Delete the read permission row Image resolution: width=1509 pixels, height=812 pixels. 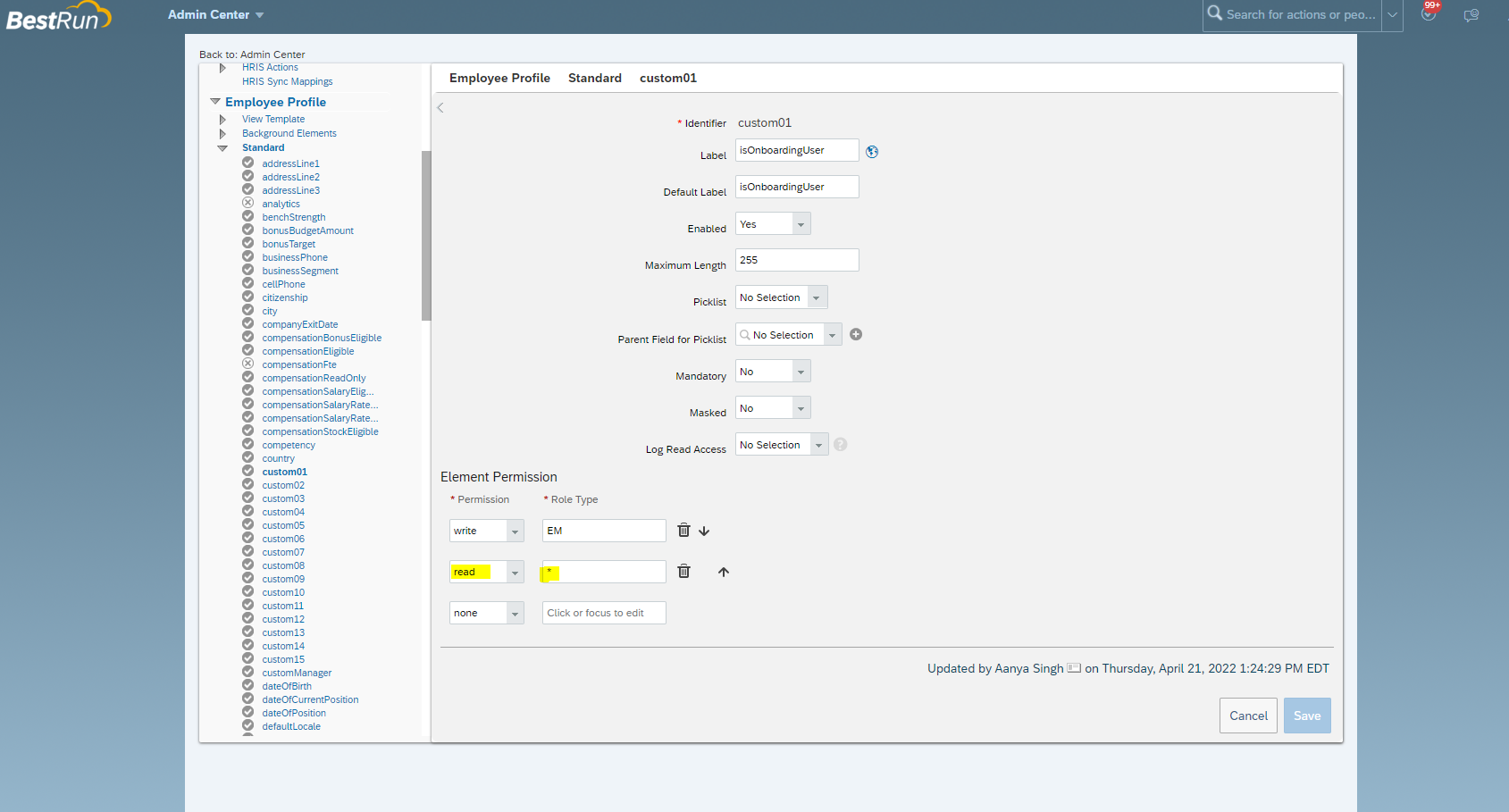(683, 571)
